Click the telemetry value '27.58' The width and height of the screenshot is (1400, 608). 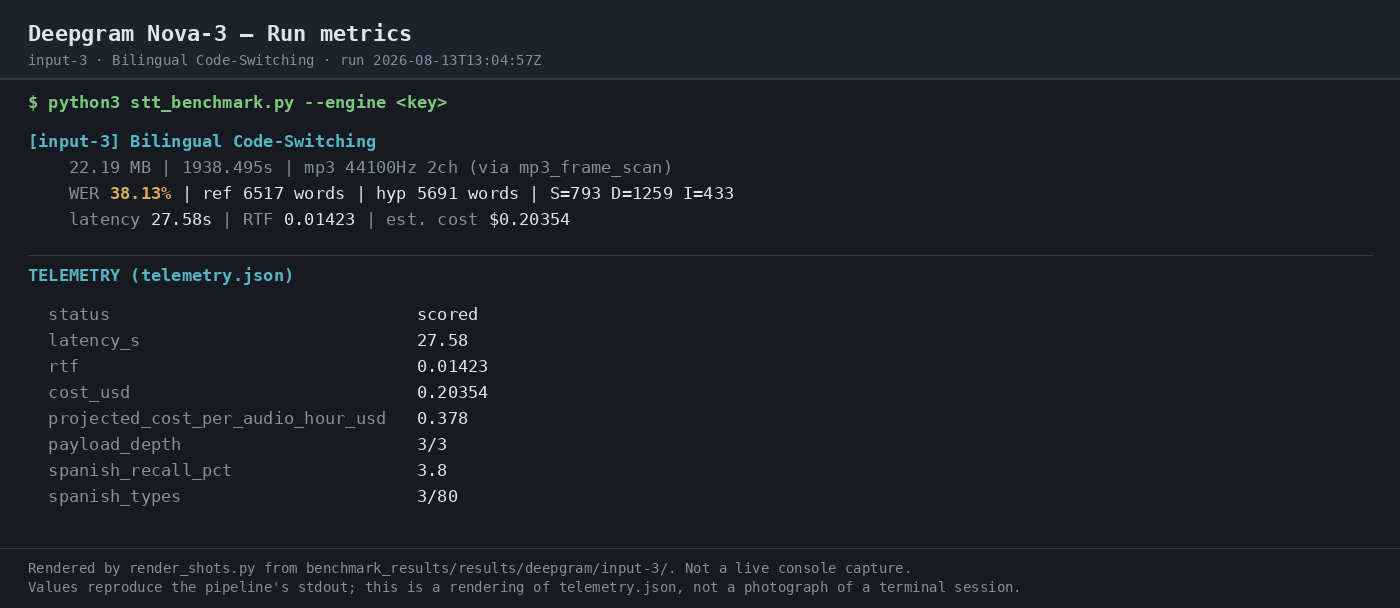click(442, 341)
